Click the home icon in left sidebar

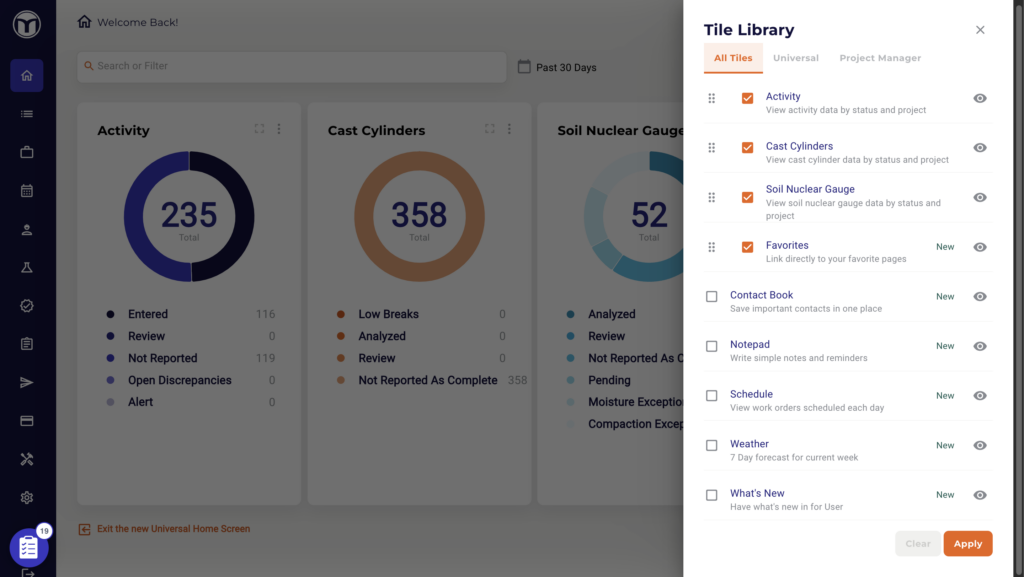pyautogui.click(x=27, y=76)
